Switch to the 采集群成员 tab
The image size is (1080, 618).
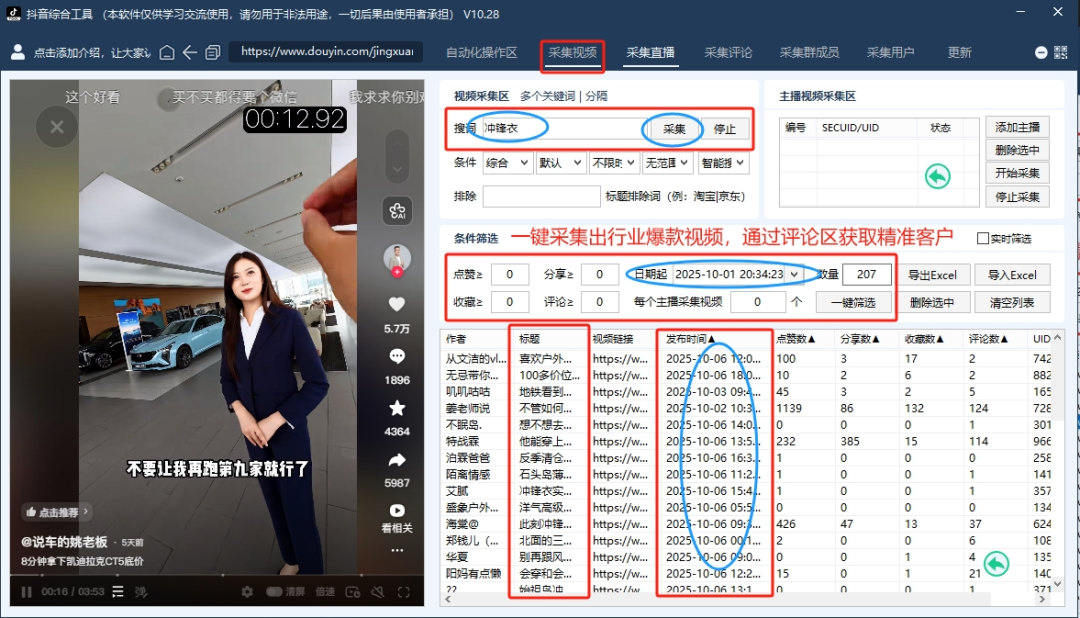[x=809, y=52]
